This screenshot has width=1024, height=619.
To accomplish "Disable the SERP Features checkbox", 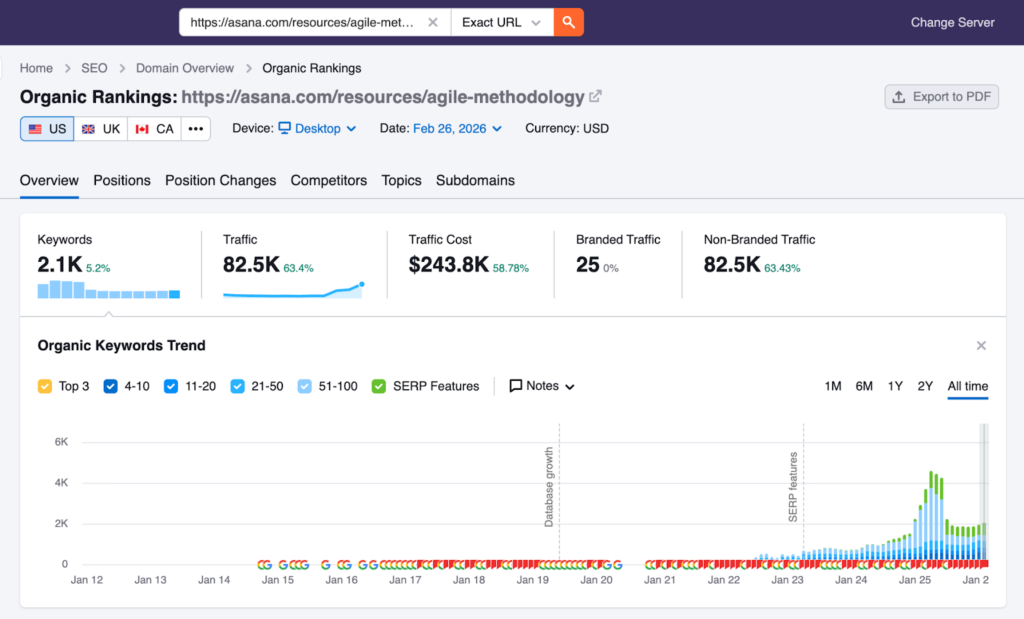I will tap(379, 386).
